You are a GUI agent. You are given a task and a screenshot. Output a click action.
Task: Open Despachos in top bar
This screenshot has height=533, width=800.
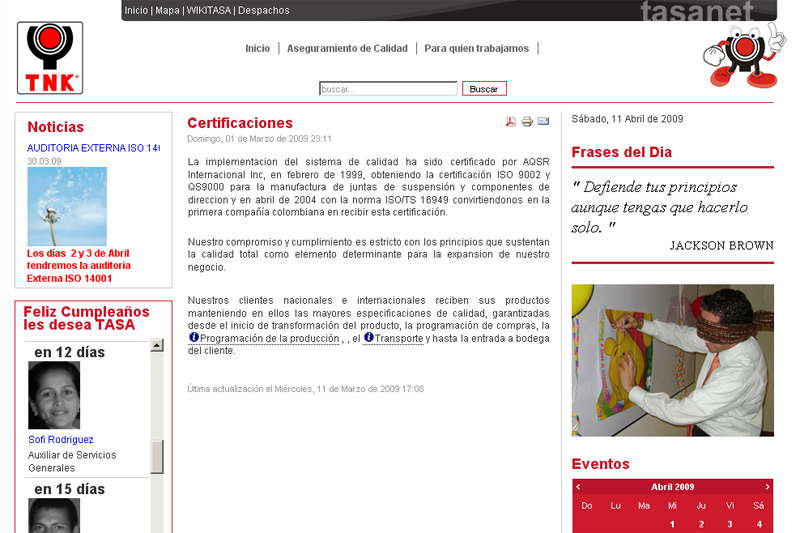click(x=264, y=10)
